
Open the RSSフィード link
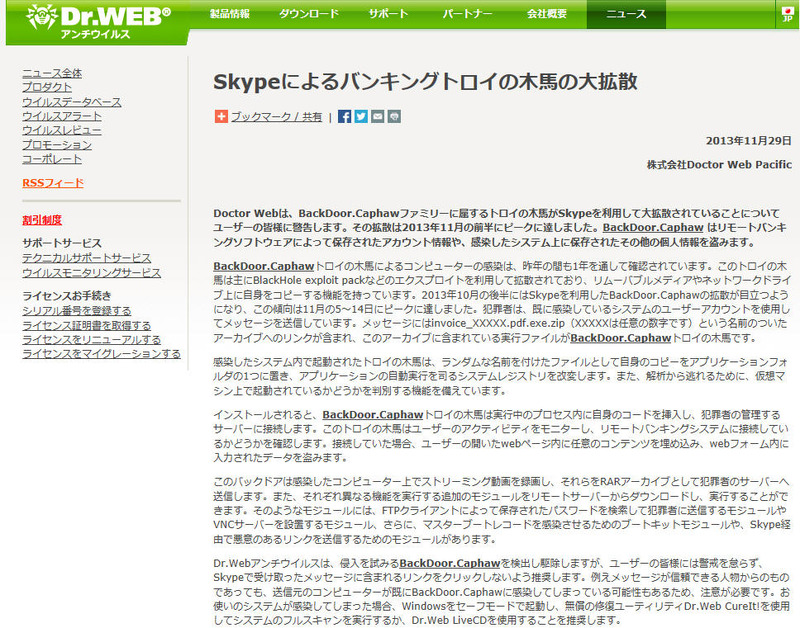53,183
